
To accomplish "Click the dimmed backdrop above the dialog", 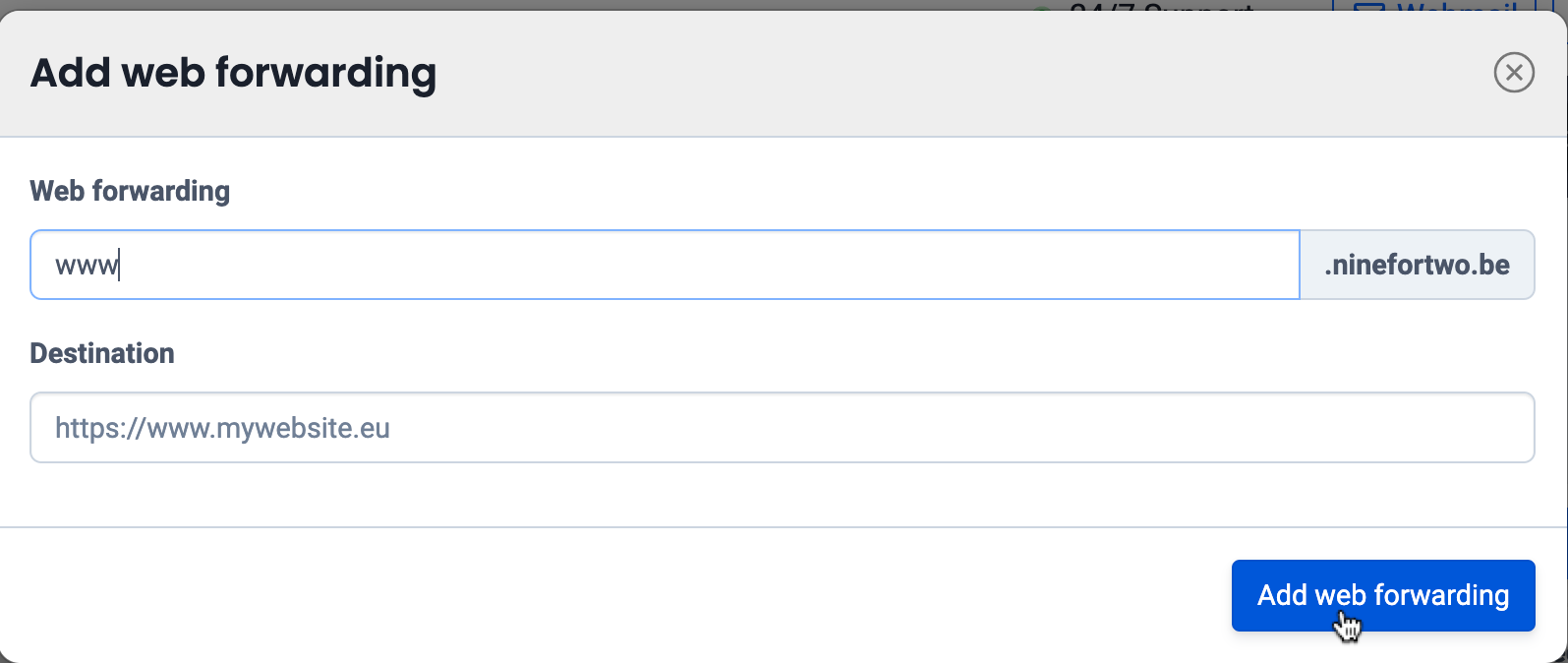I will pos(492,4).
